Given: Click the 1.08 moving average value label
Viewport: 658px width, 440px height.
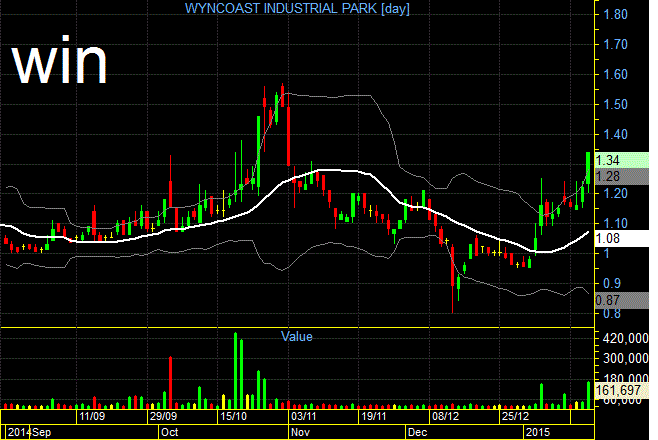Looking at the screenshot, I should click(622, 238).
